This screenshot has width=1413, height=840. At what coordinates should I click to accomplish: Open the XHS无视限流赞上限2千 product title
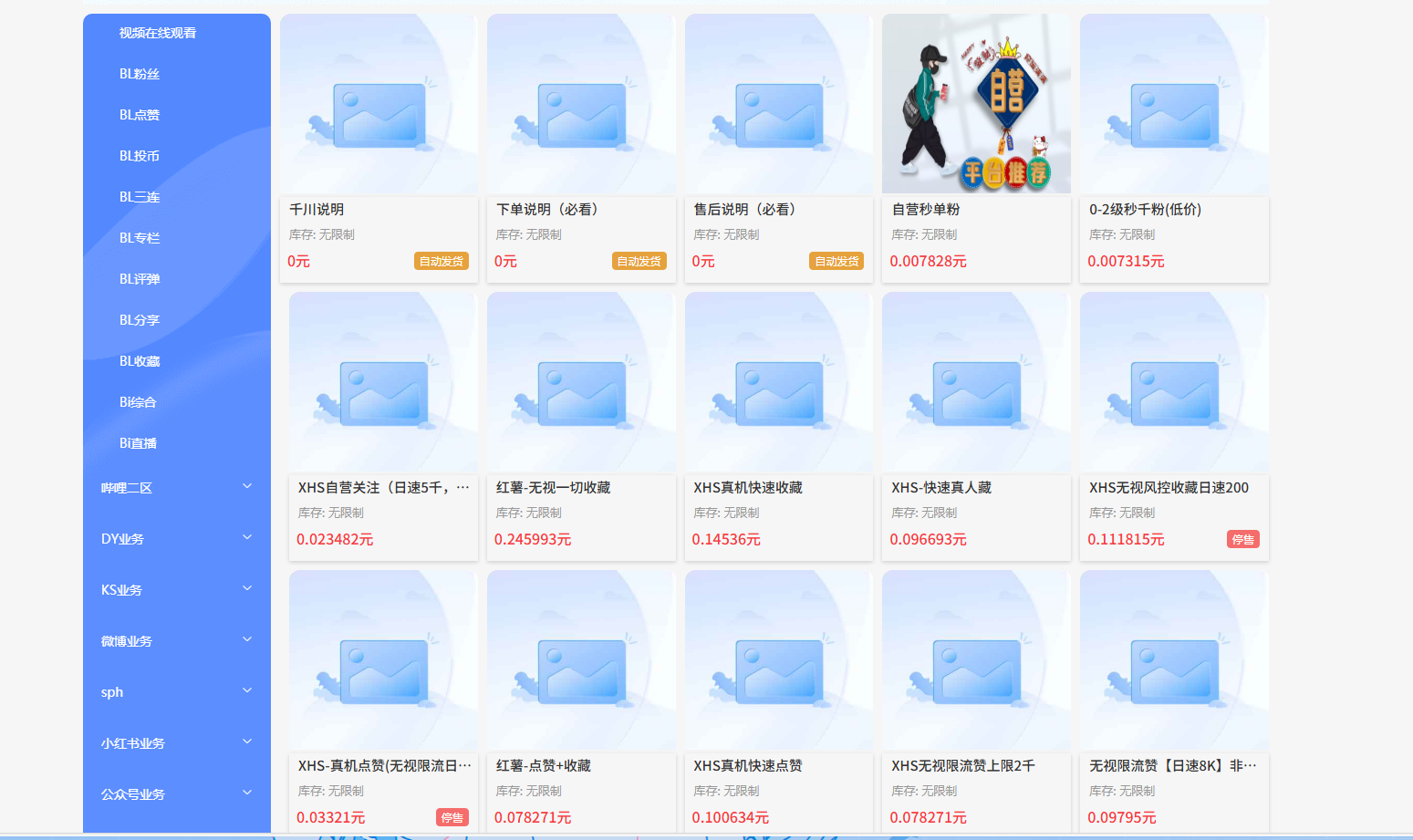(962, 766)
